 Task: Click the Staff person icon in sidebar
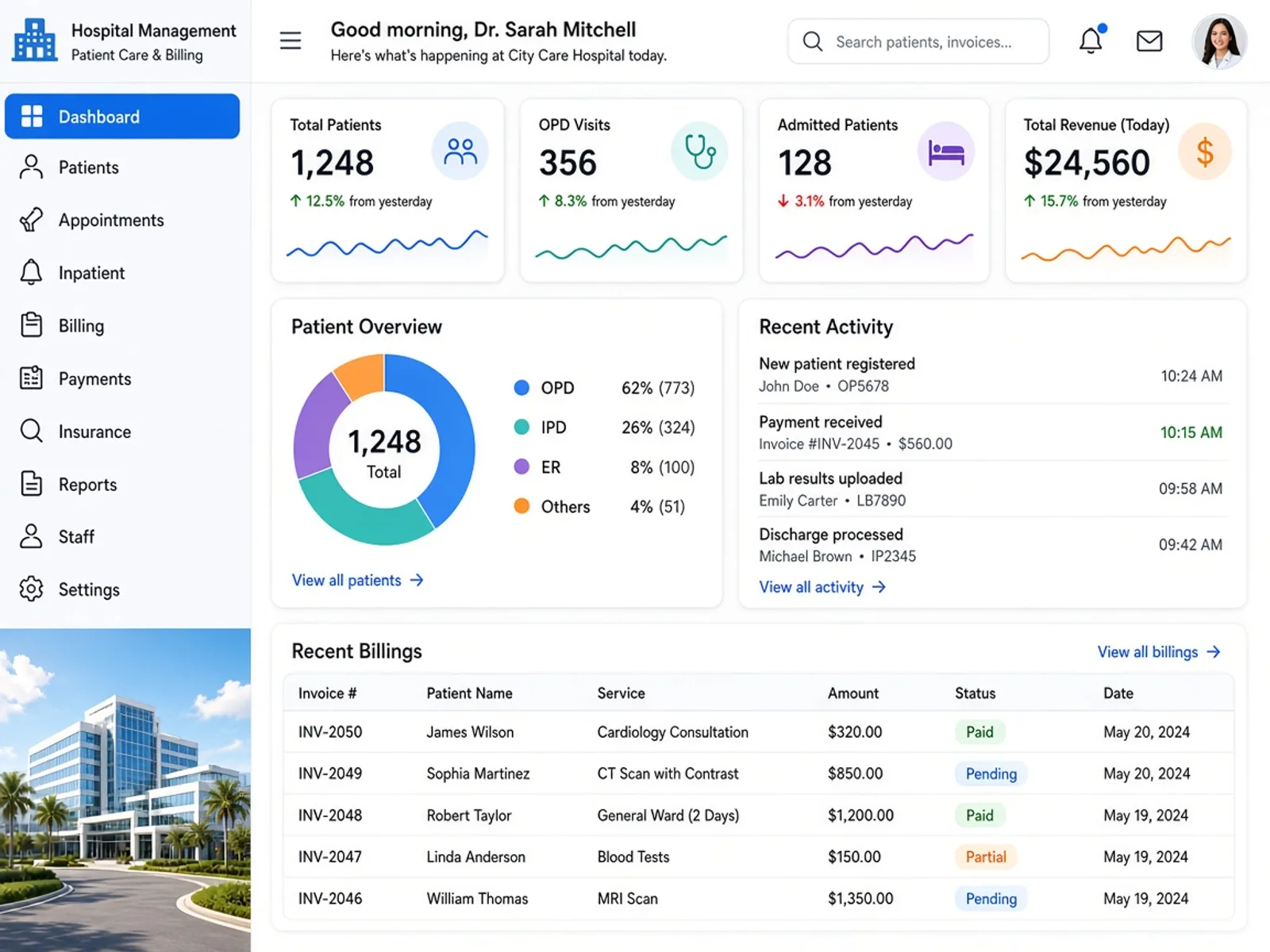31,536
